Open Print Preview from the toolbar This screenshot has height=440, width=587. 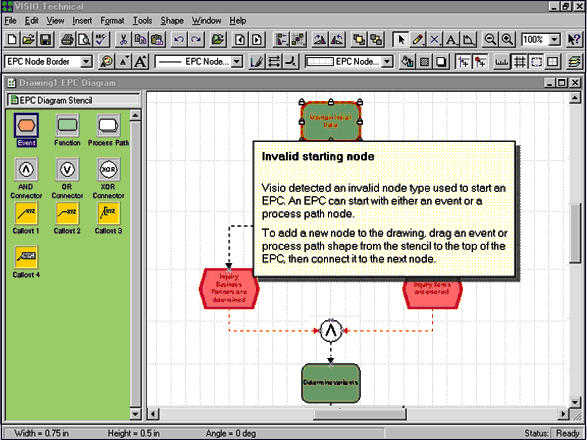pos(84,39)
